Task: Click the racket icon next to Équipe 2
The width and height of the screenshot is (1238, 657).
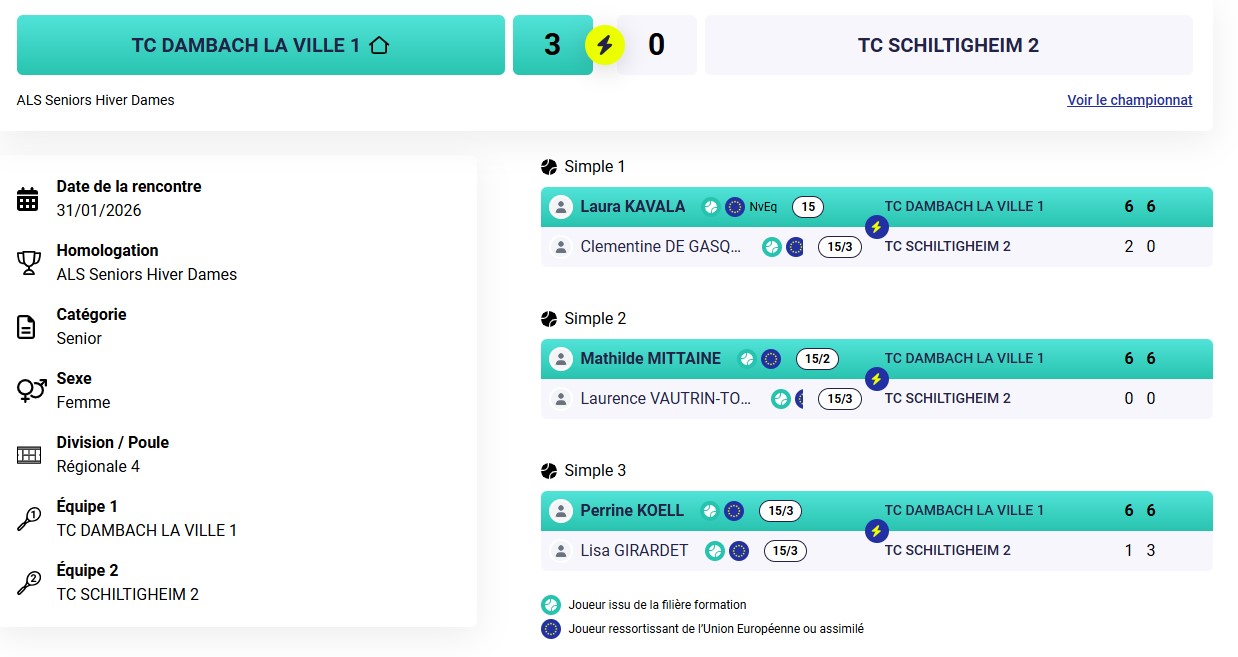Action: coord(29,583)
